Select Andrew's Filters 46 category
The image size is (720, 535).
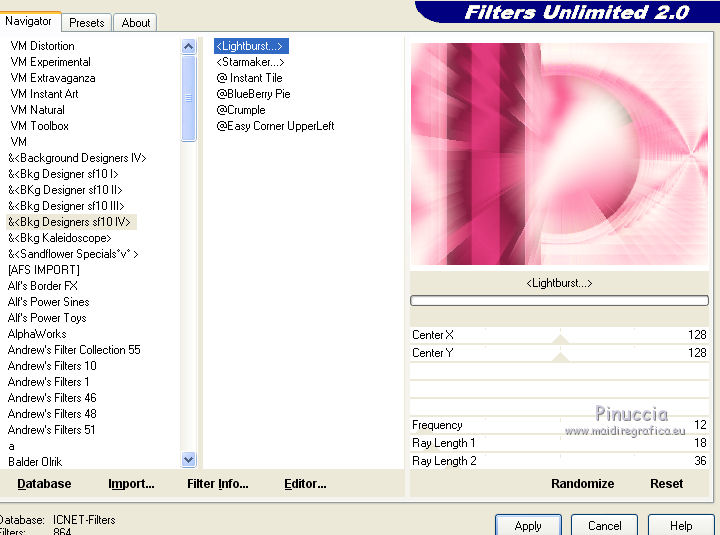click(52, 398)
